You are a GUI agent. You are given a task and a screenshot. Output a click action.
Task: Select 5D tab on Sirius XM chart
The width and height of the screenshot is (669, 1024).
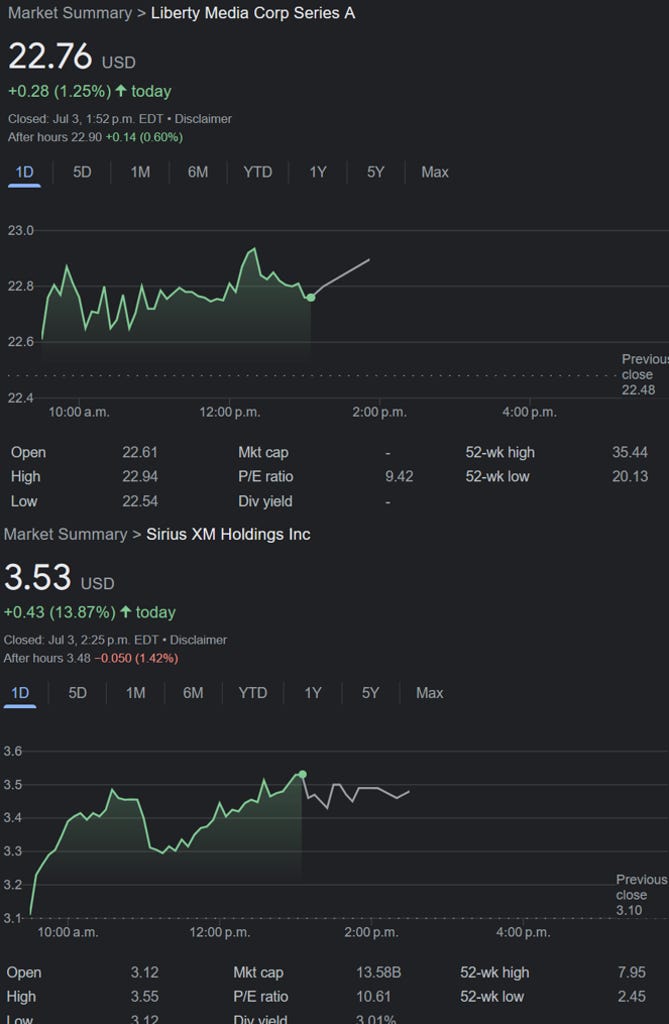click(x=78, y=693)
